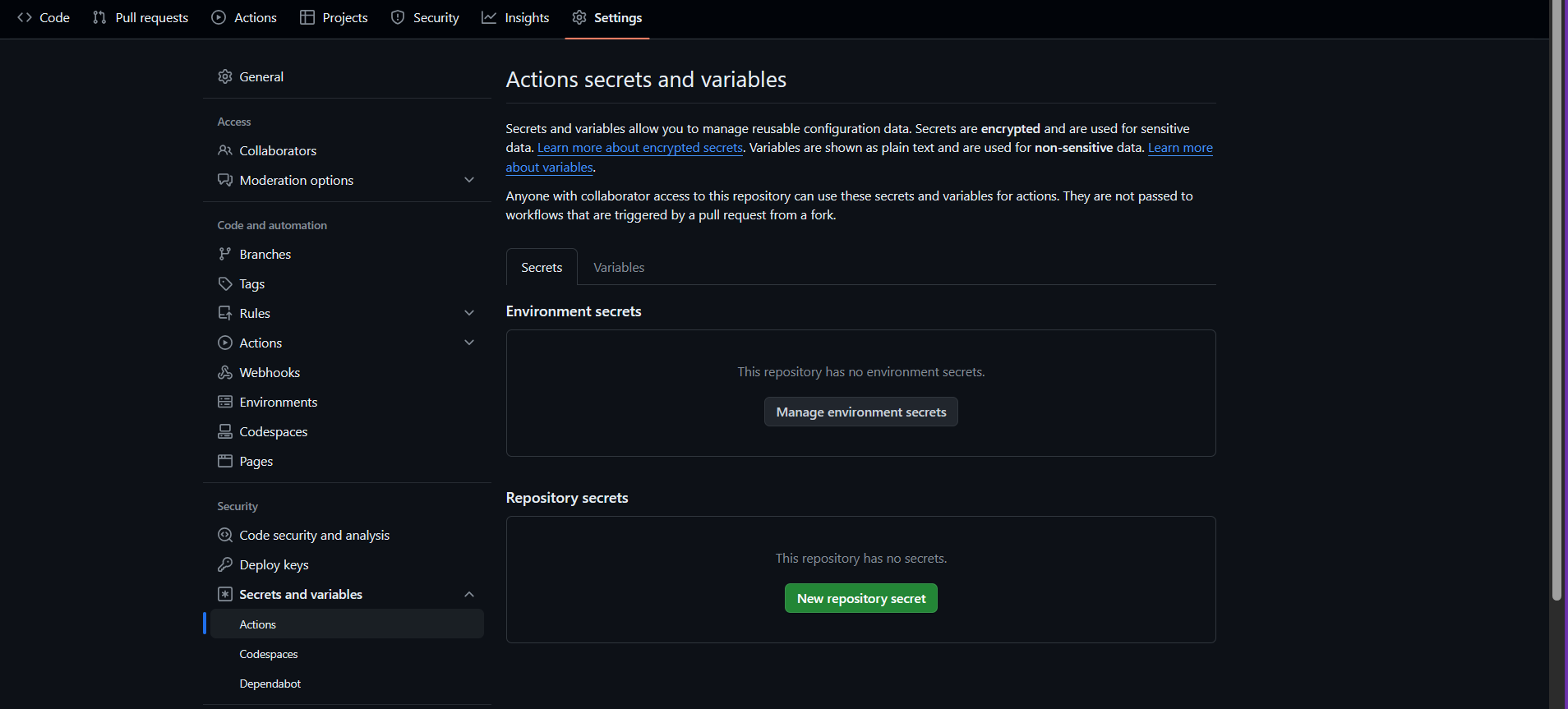
Task: Open the Pull requests tab
Action: [141, 18]
